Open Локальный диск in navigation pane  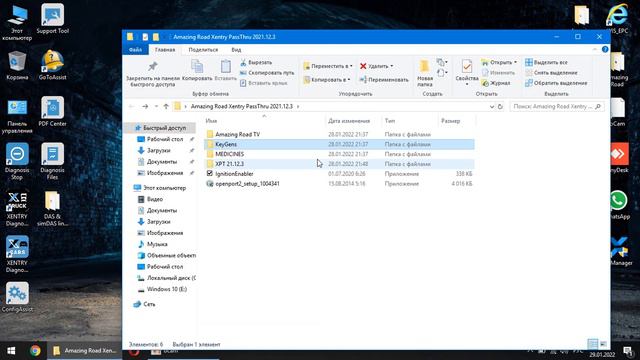tap(171, 278)
